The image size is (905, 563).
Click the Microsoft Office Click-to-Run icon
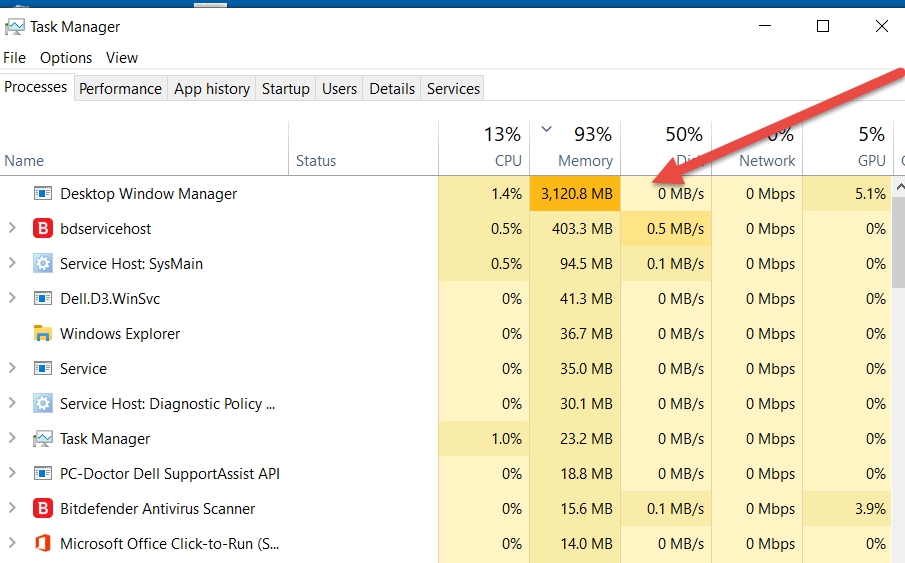click(x=43, y=543)
